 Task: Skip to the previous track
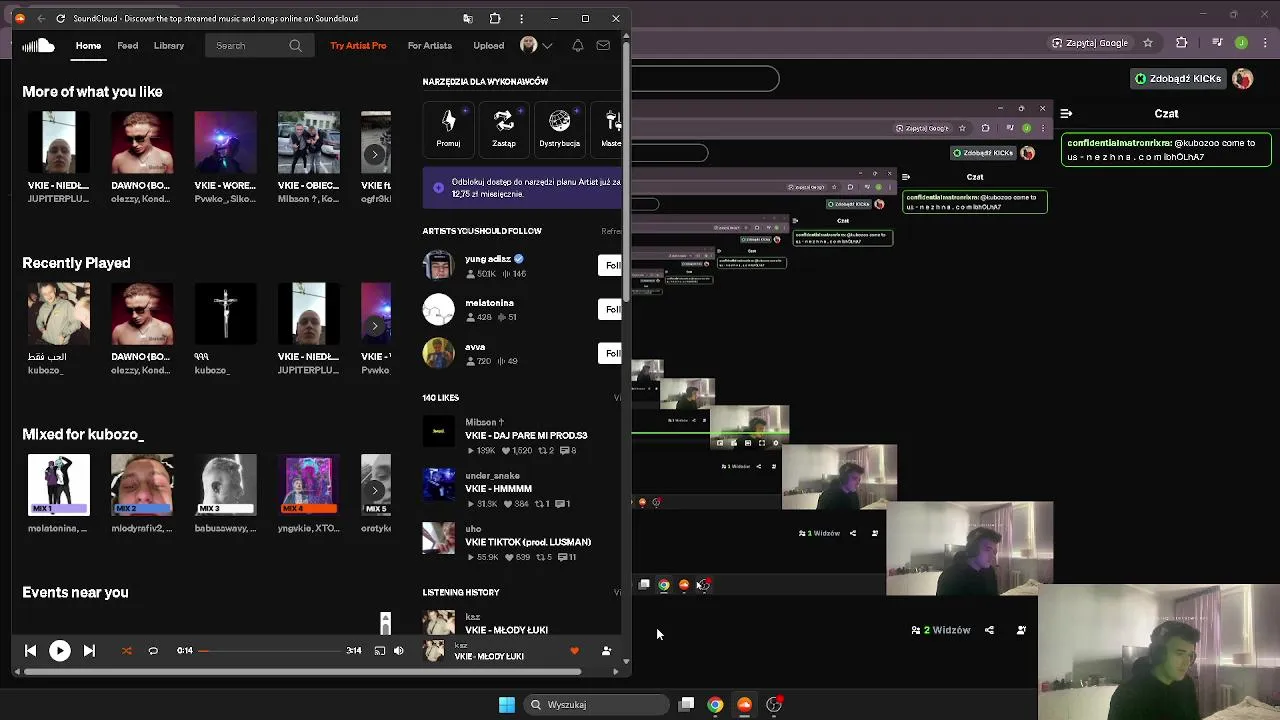click(30, 651)
